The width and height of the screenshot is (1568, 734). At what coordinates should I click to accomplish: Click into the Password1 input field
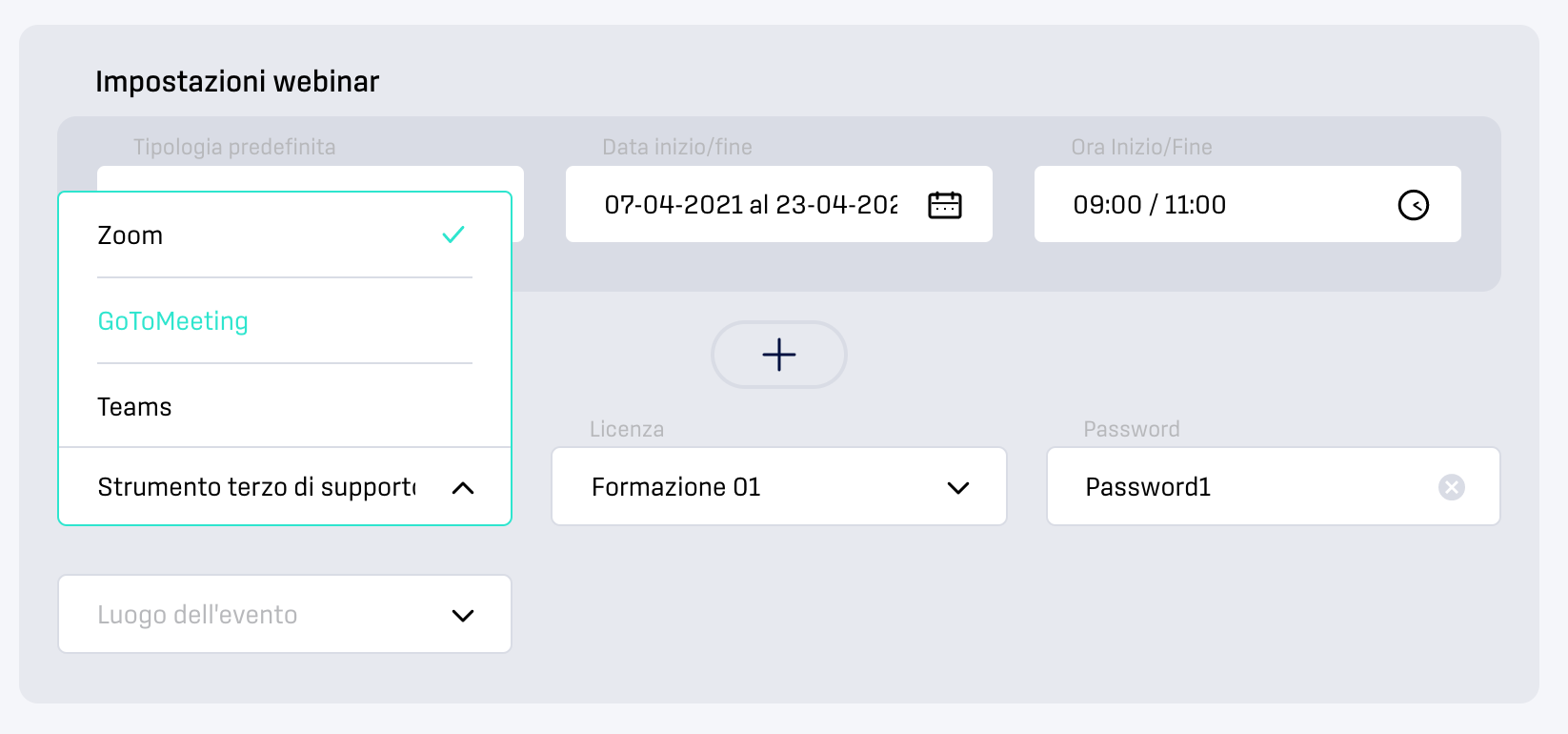1274,486
